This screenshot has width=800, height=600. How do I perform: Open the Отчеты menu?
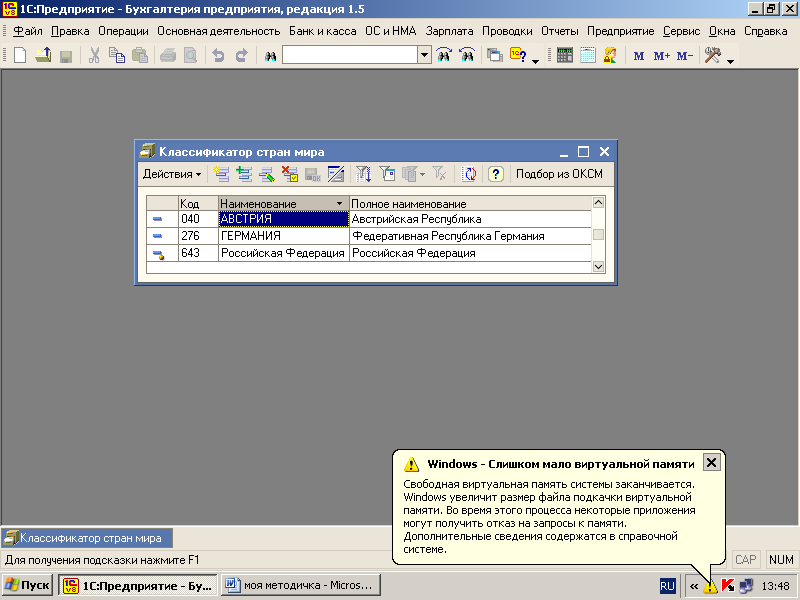click(560, 31)
